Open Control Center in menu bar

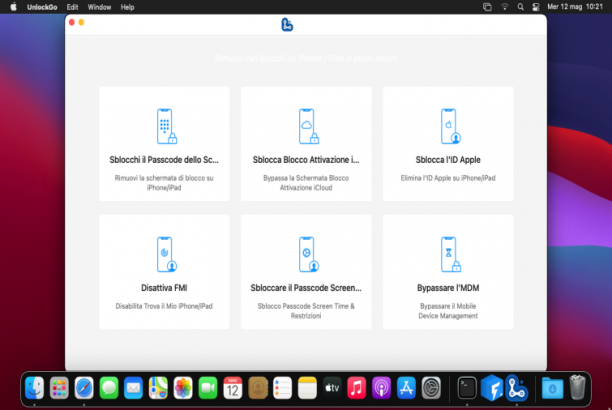(536, 7)
